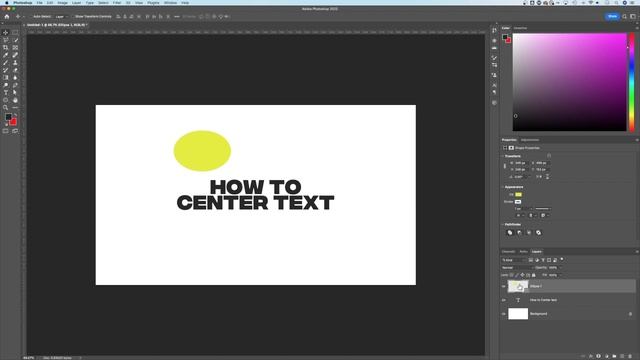Open search via magnifier icon top right
The image size is (640, 360).
pyautogui.click(x=624, y=16)
